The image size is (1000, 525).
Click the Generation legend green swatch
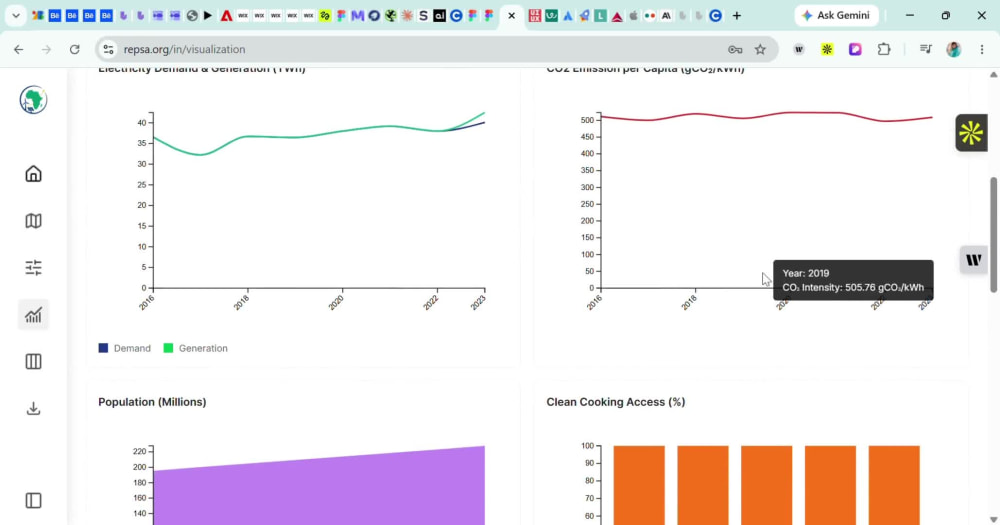pyautogui.click(x=168, y=348)
